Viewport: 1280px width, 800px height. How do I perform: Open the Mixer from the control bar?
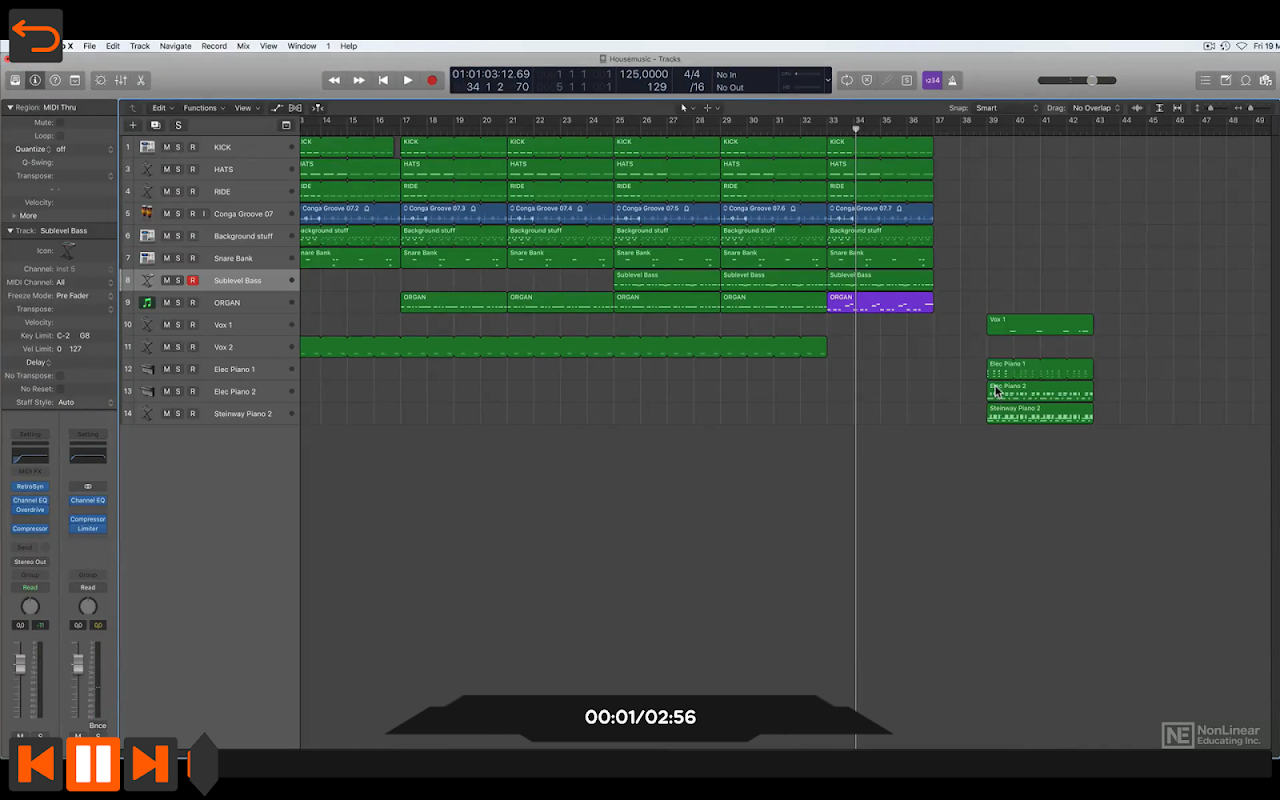121,80
